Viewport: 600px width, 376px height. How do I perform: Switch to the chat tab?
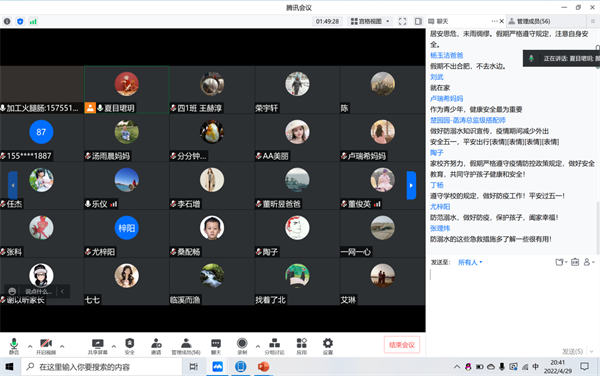point(438,21)
